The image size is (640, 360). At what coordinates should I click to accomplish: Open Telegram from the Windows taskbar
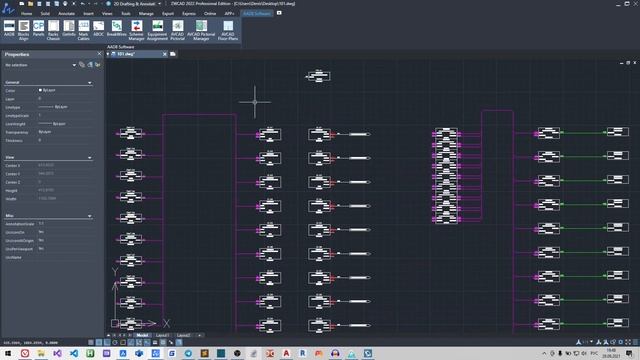(188, 353)
